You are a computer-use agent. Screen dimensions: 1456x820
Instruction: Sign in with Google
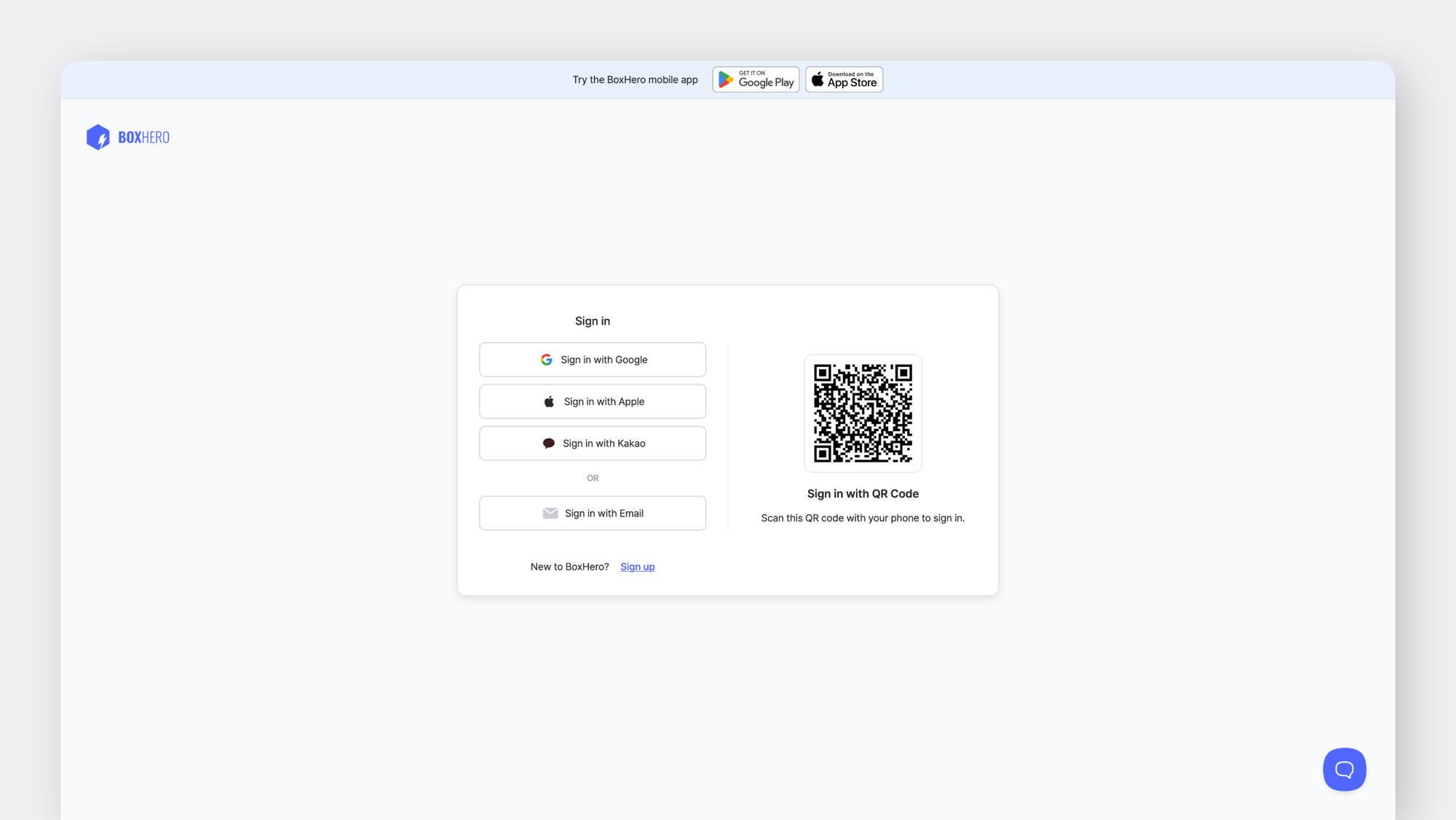(593, 360)
